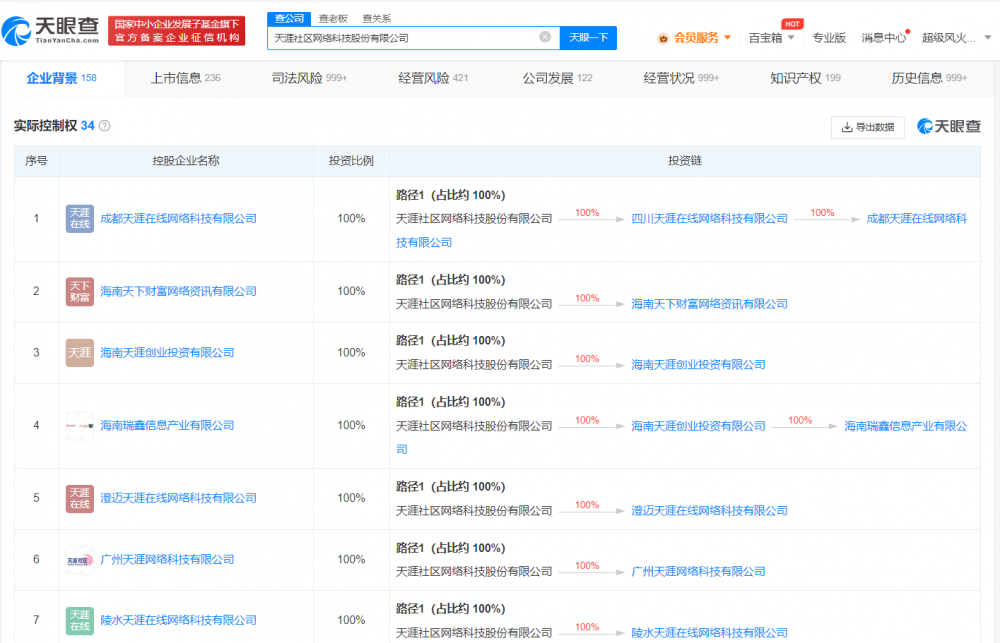Select the 企业背景 tab

pyautogui.click(x=62, y=78)
